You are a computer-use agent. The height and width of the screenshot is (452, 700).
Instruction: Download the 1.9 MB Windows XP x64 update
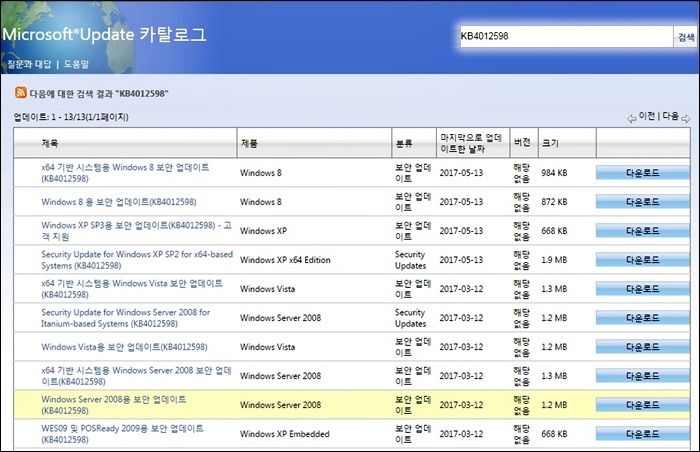642,260
